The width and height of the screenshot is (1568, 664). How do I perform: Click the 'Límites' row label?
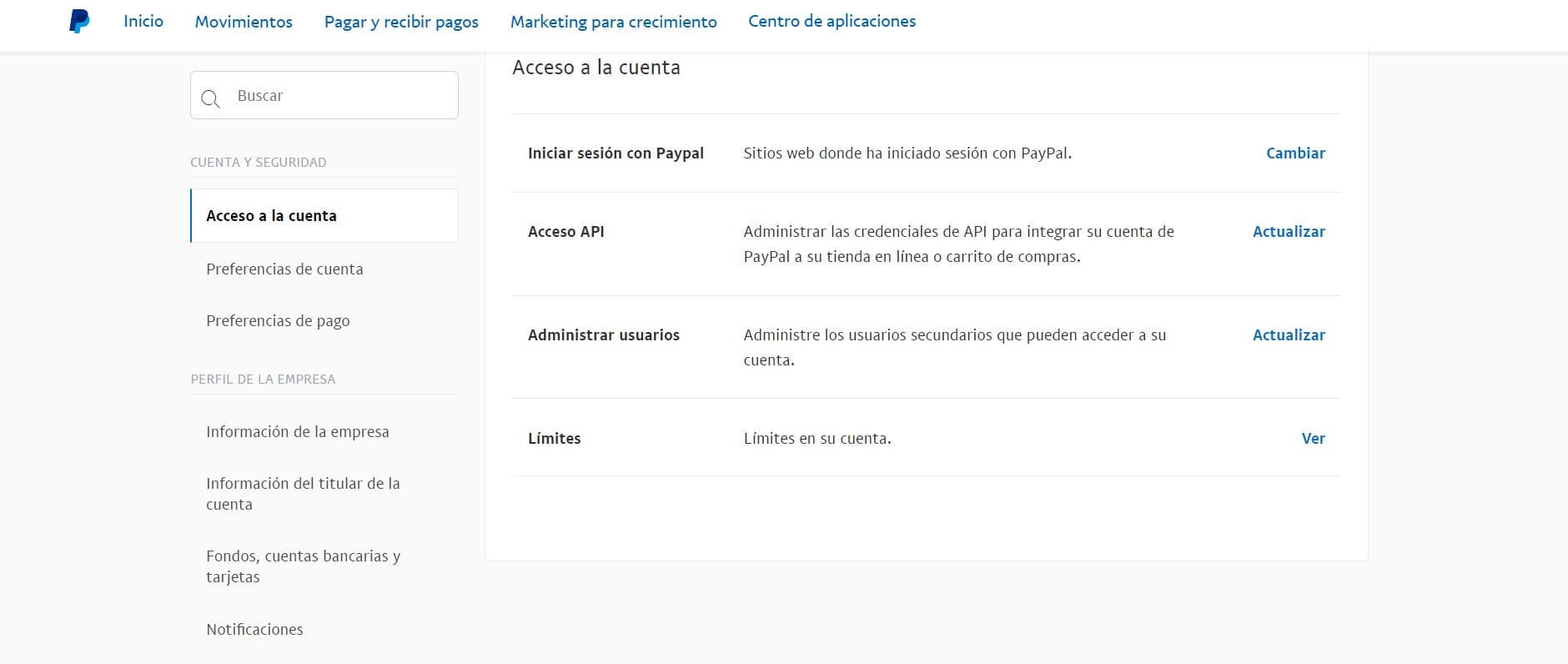[554, 439]
